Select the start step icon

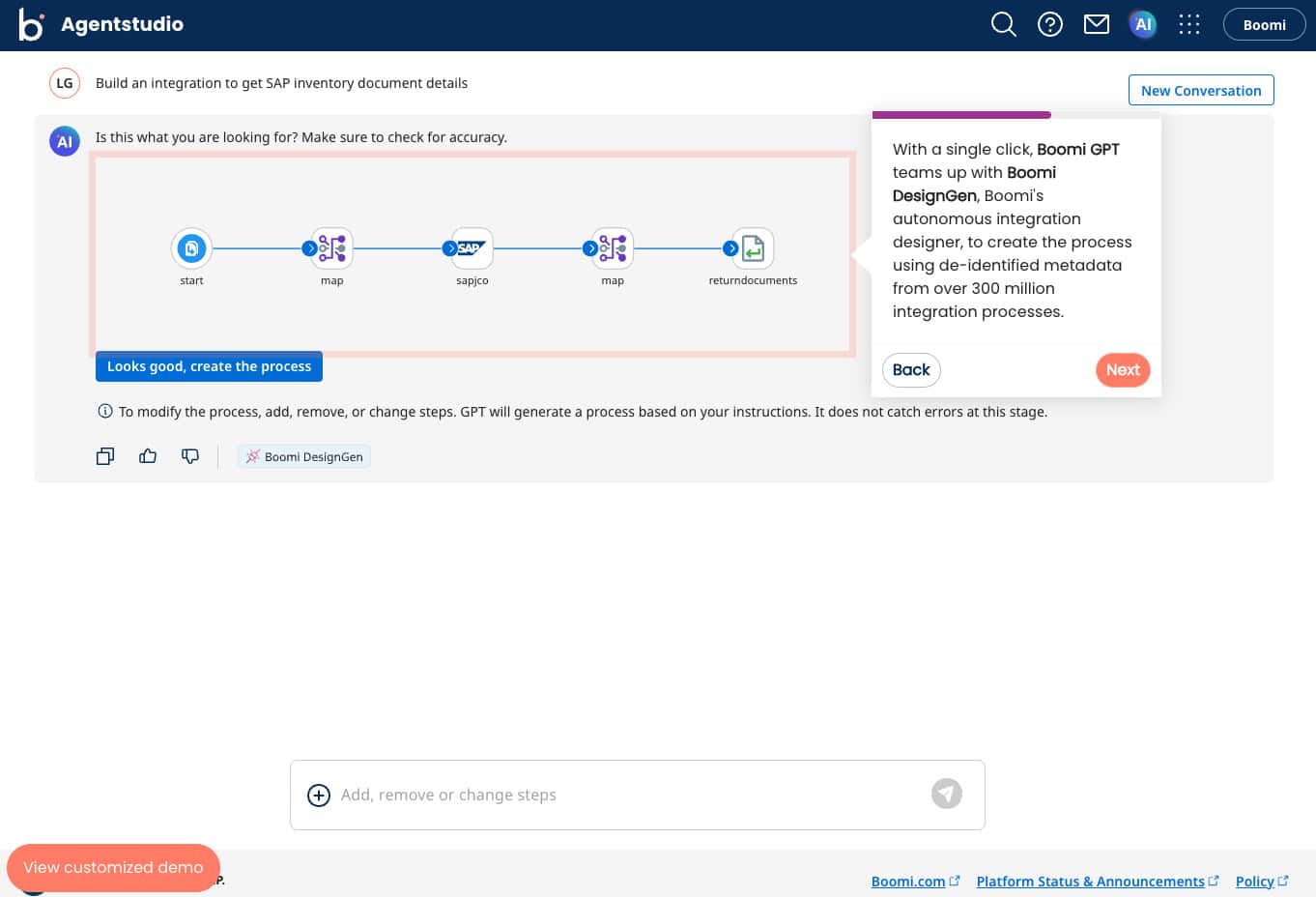coord(191,248)
